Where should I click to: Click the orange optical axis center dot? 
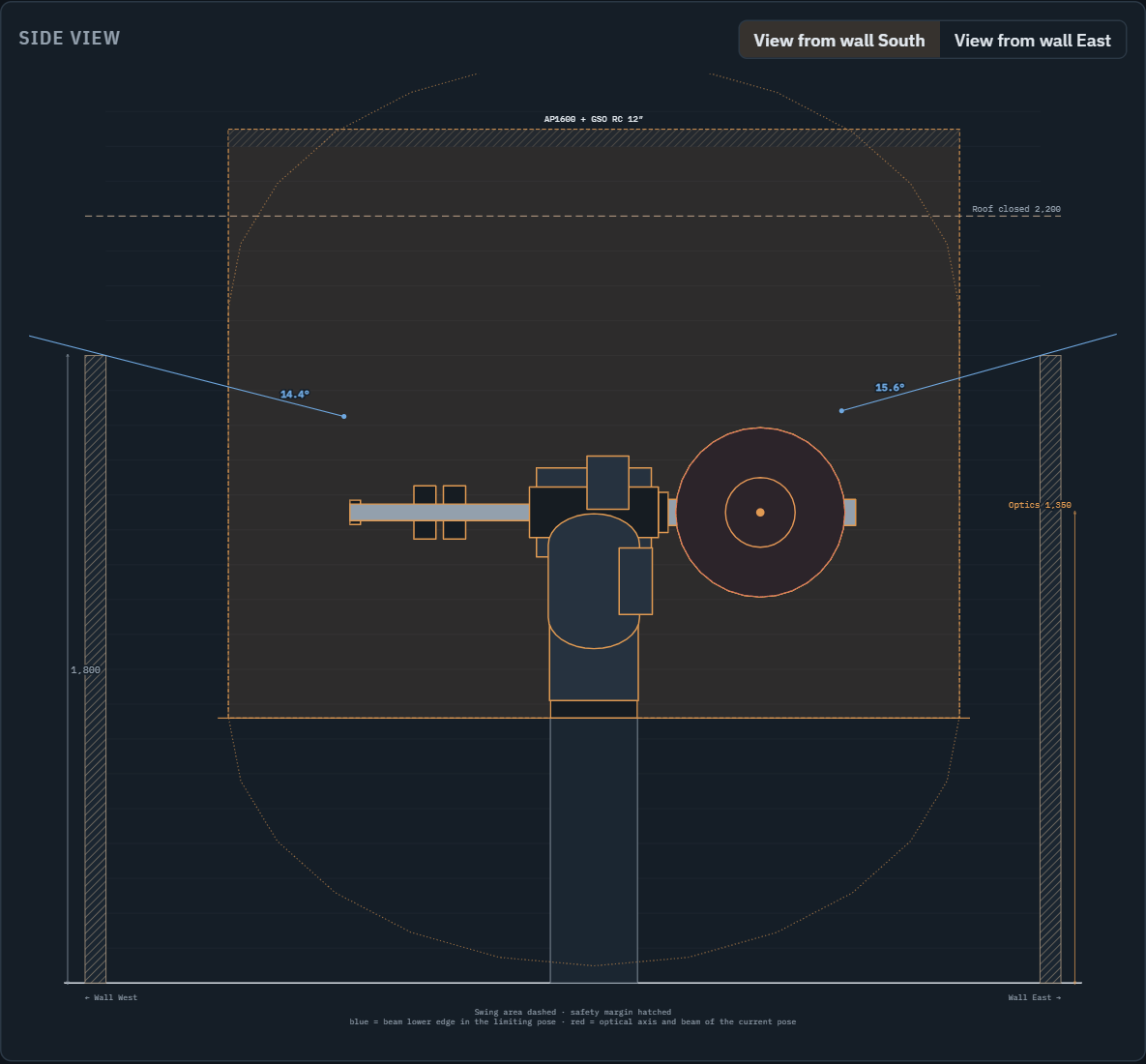[x=760, y=513]
